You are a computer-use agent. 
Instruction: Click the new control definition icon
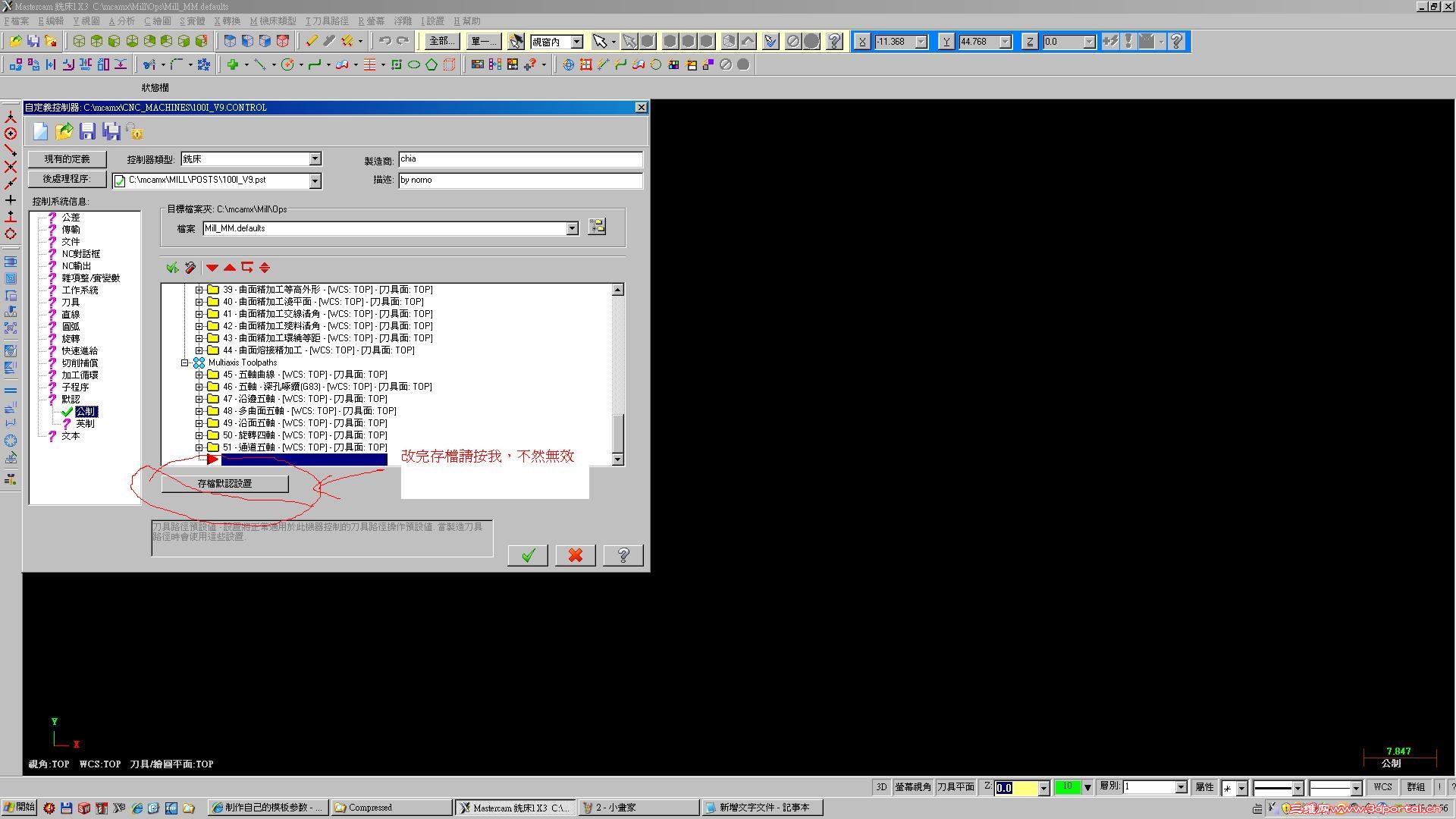pos(40,131)
